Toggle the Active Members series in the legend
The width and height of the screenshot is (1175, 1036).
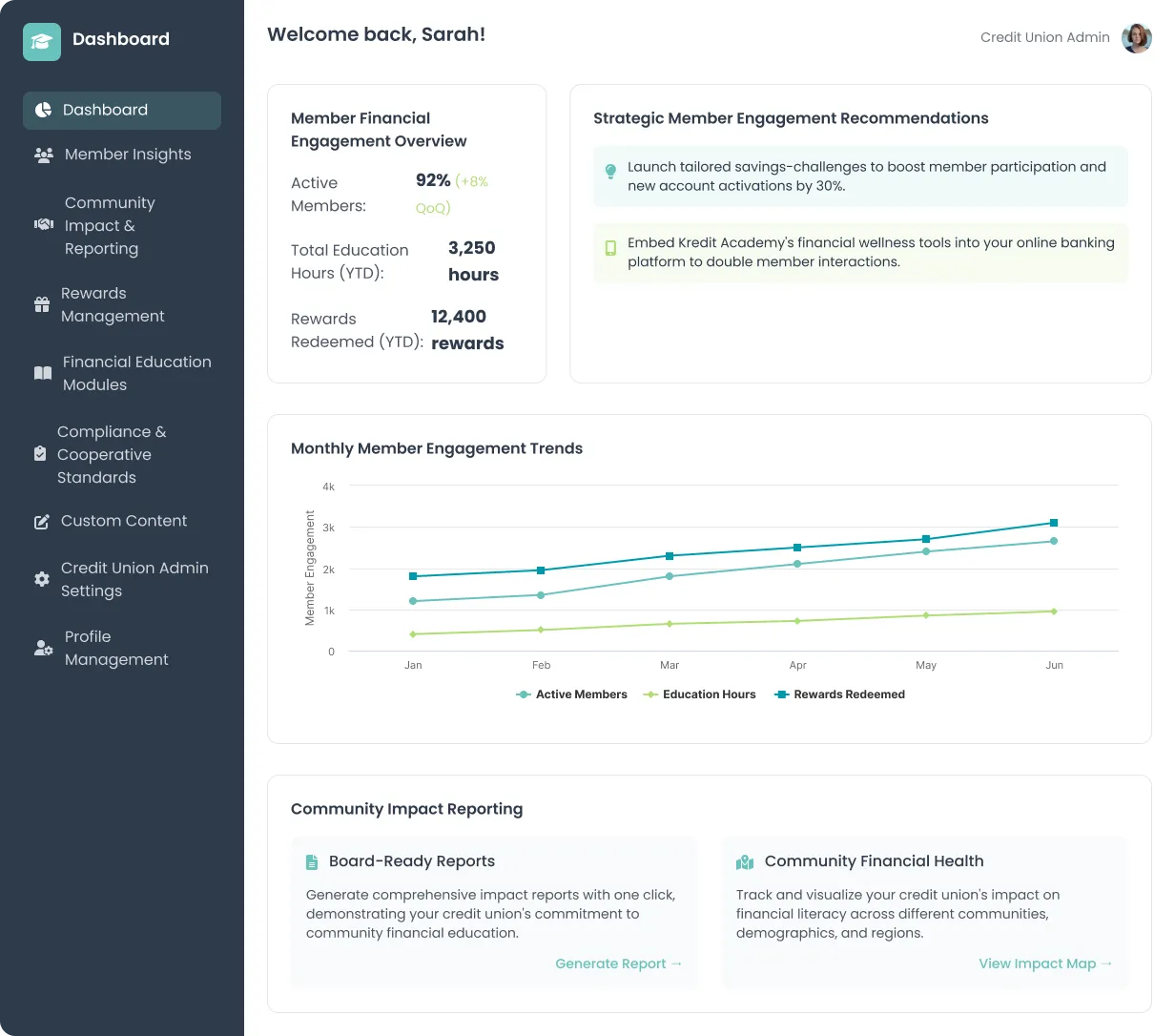point(571,694)
